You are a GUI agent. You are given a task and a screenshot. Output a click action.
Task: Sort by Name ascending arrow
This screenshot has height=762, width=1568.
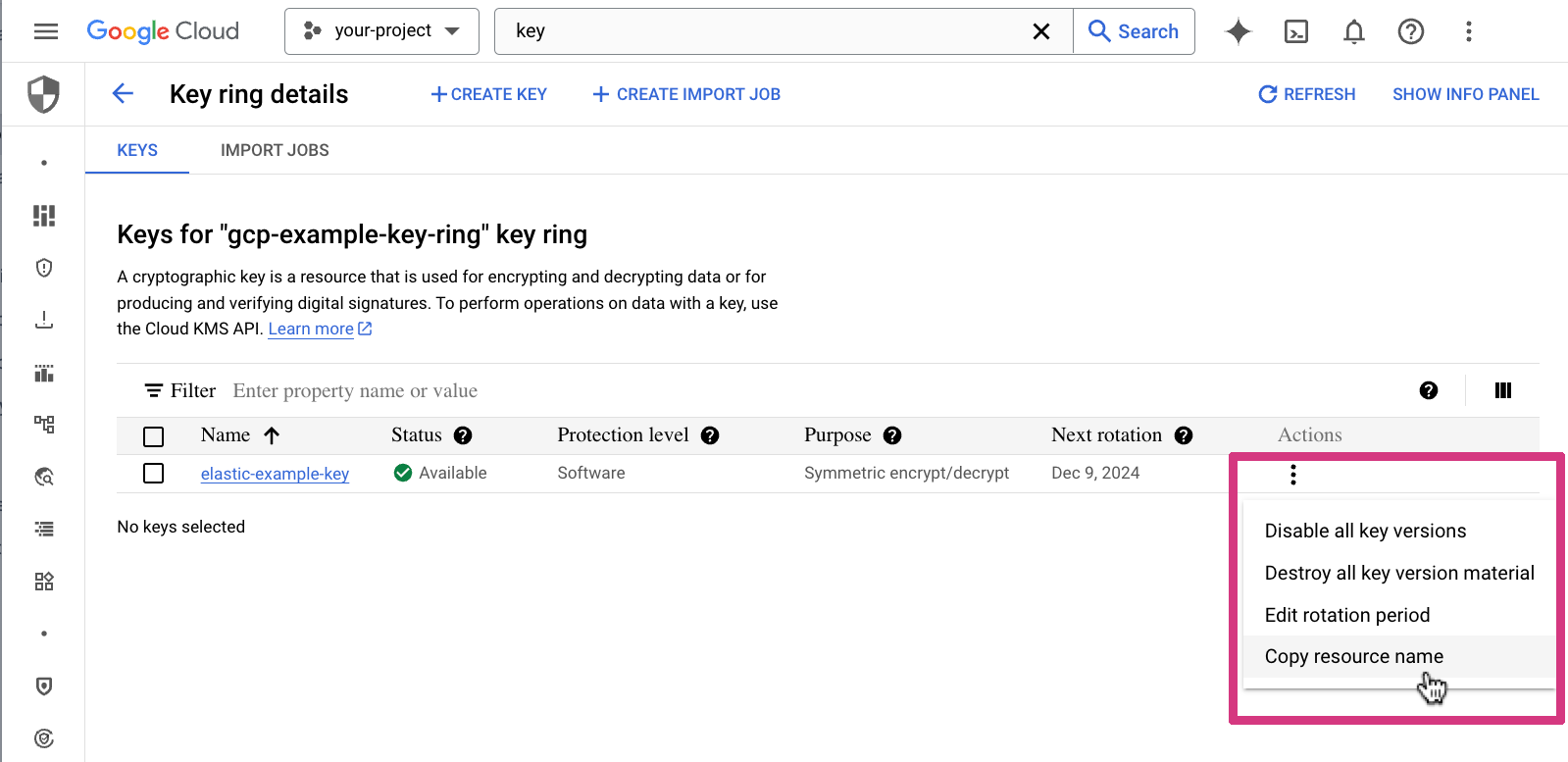[x=272, y=435]
